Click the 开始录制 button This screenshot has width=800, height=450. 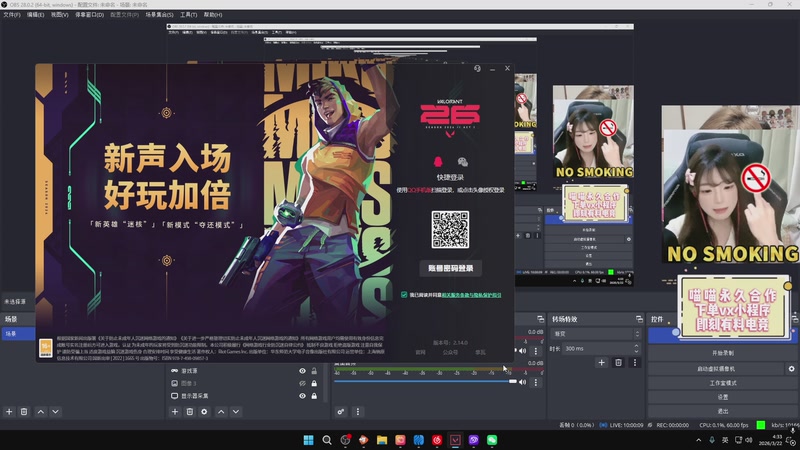tap(722, 354)
